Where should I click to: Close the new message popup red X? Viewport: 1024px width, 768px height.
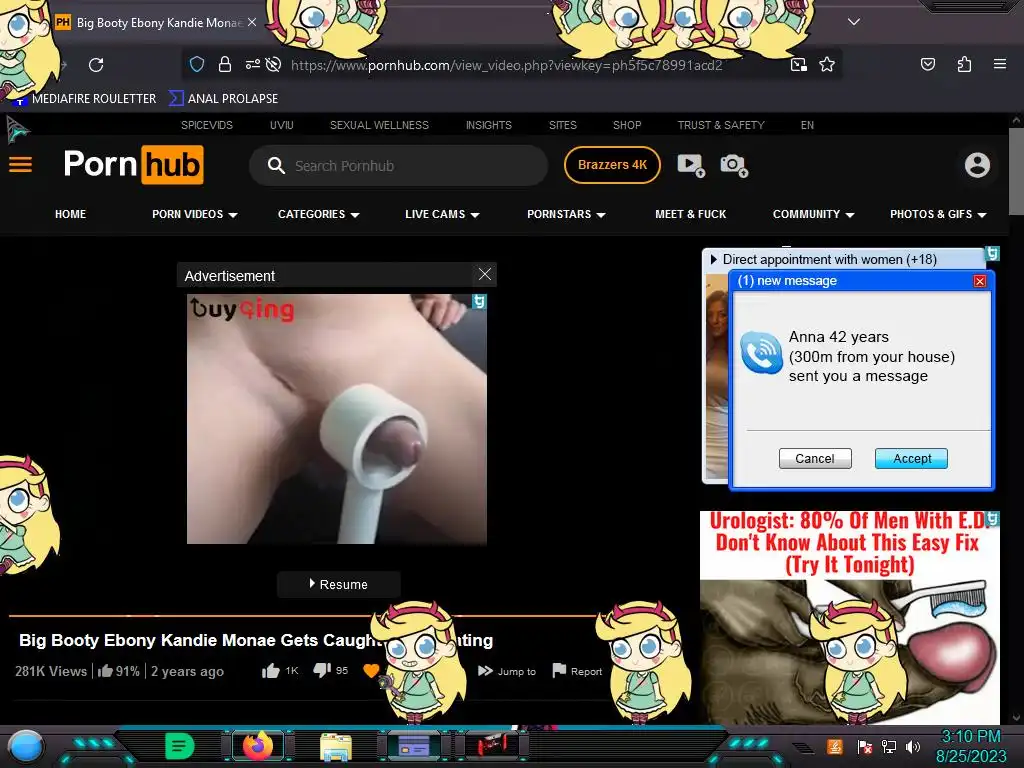[x=979, y=281]
